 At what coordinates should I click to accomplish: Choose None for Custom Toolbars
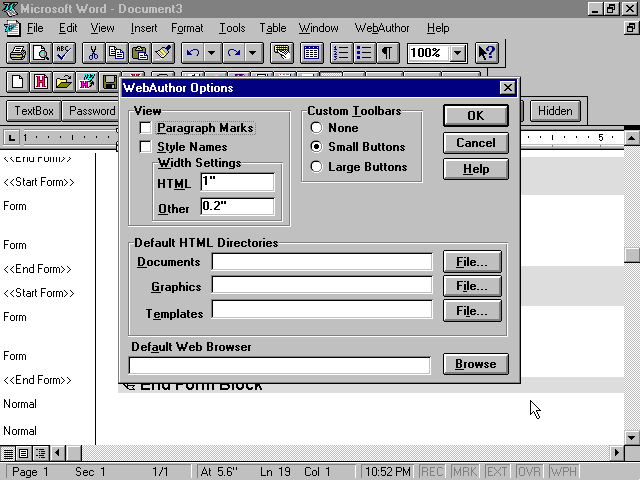point(317,128)
